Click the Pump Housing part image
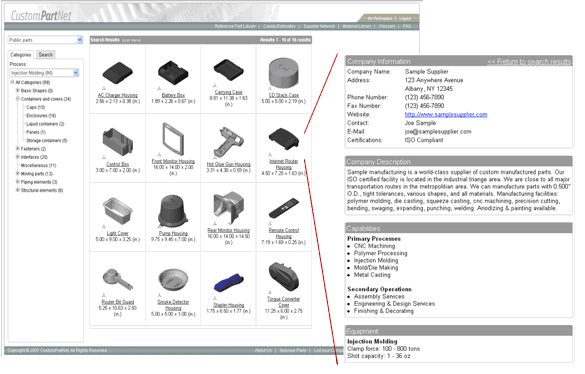Image resolution: width=585 pixels, height=374 pixels. (x=173, y=211)
